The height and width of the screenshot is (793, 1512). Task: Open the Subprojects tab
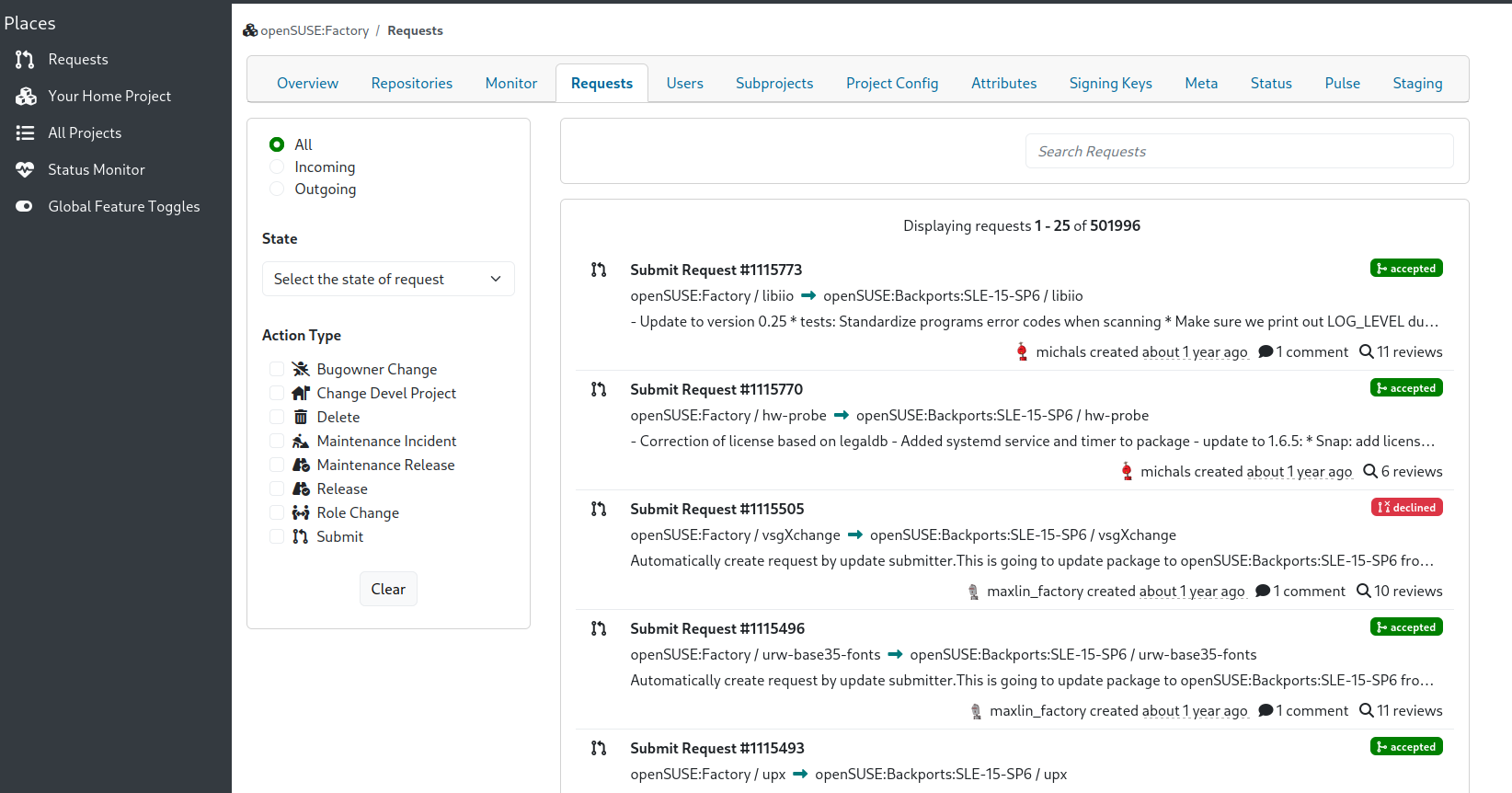774,83
